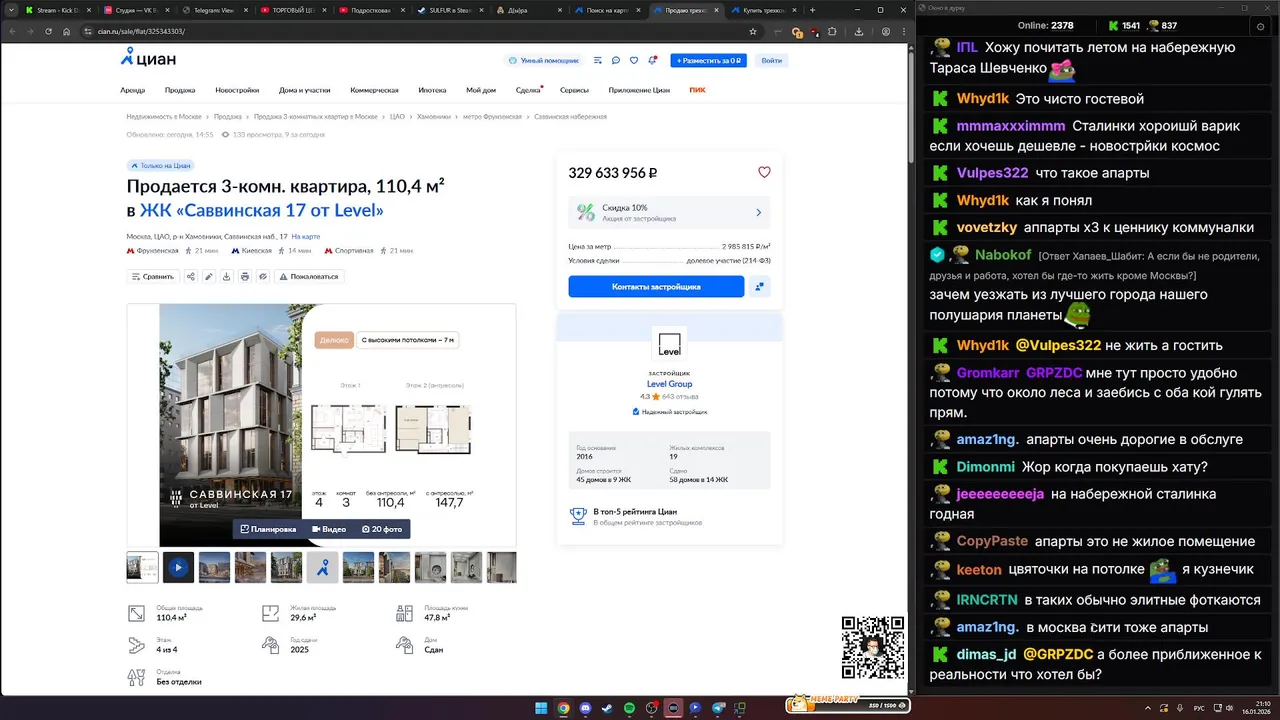1280x720 pixels.
Task: Click the Хамовники breadcrumb link
Action: click(x=433, y=117)
